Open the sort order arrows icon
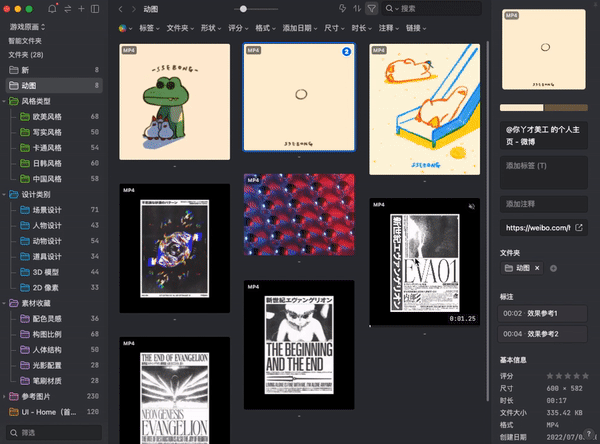This screenshot has width=600, height=444. coord(357,8)
